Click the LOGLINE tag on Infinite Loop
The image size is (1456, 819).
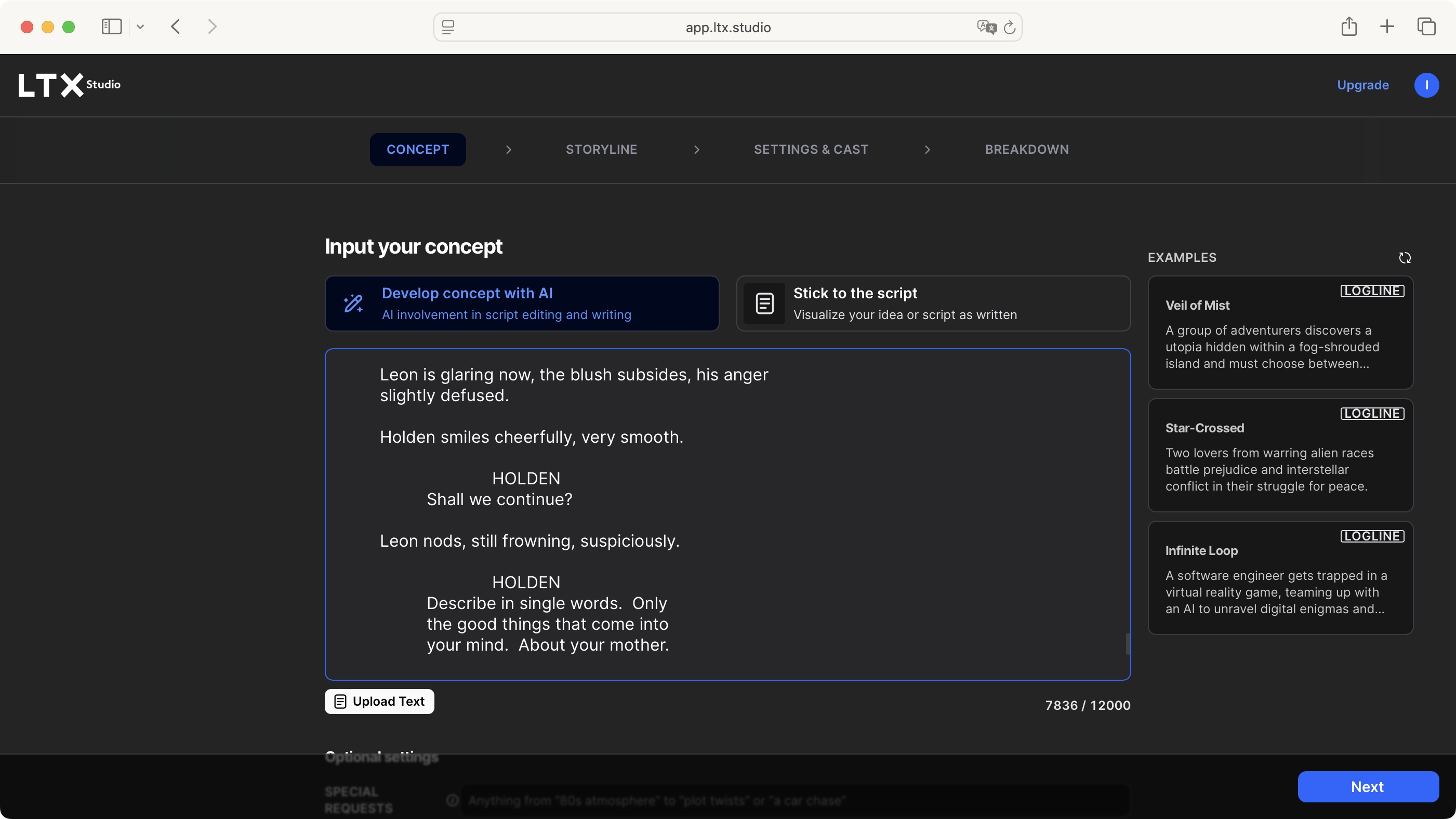[1372, 536]
